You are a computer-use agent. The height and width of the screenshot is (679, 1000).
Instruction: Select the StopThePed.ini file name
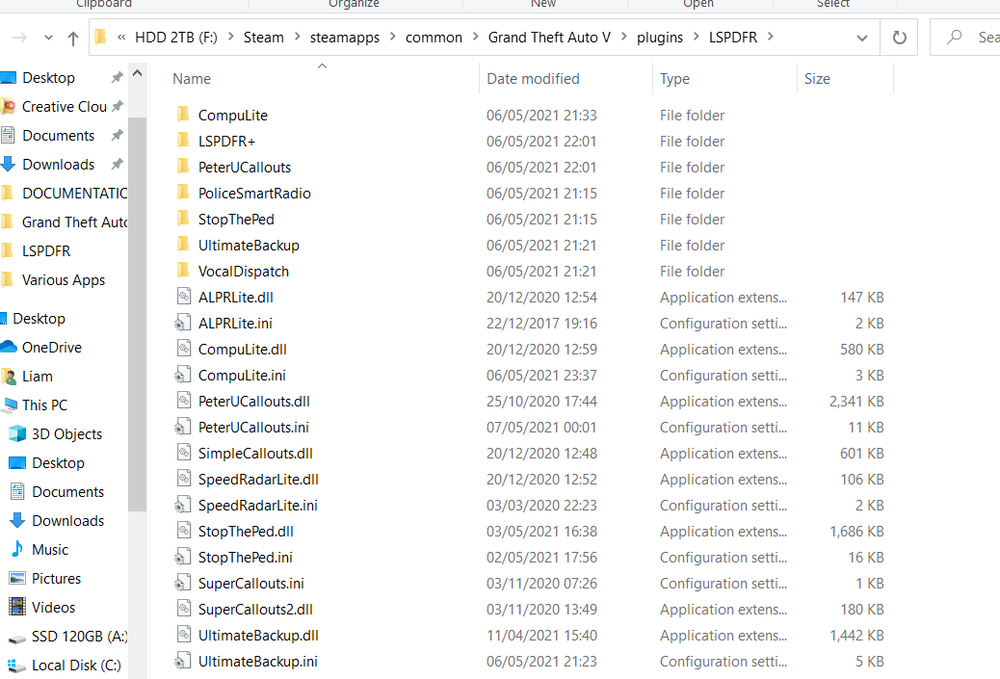point(246,557)
